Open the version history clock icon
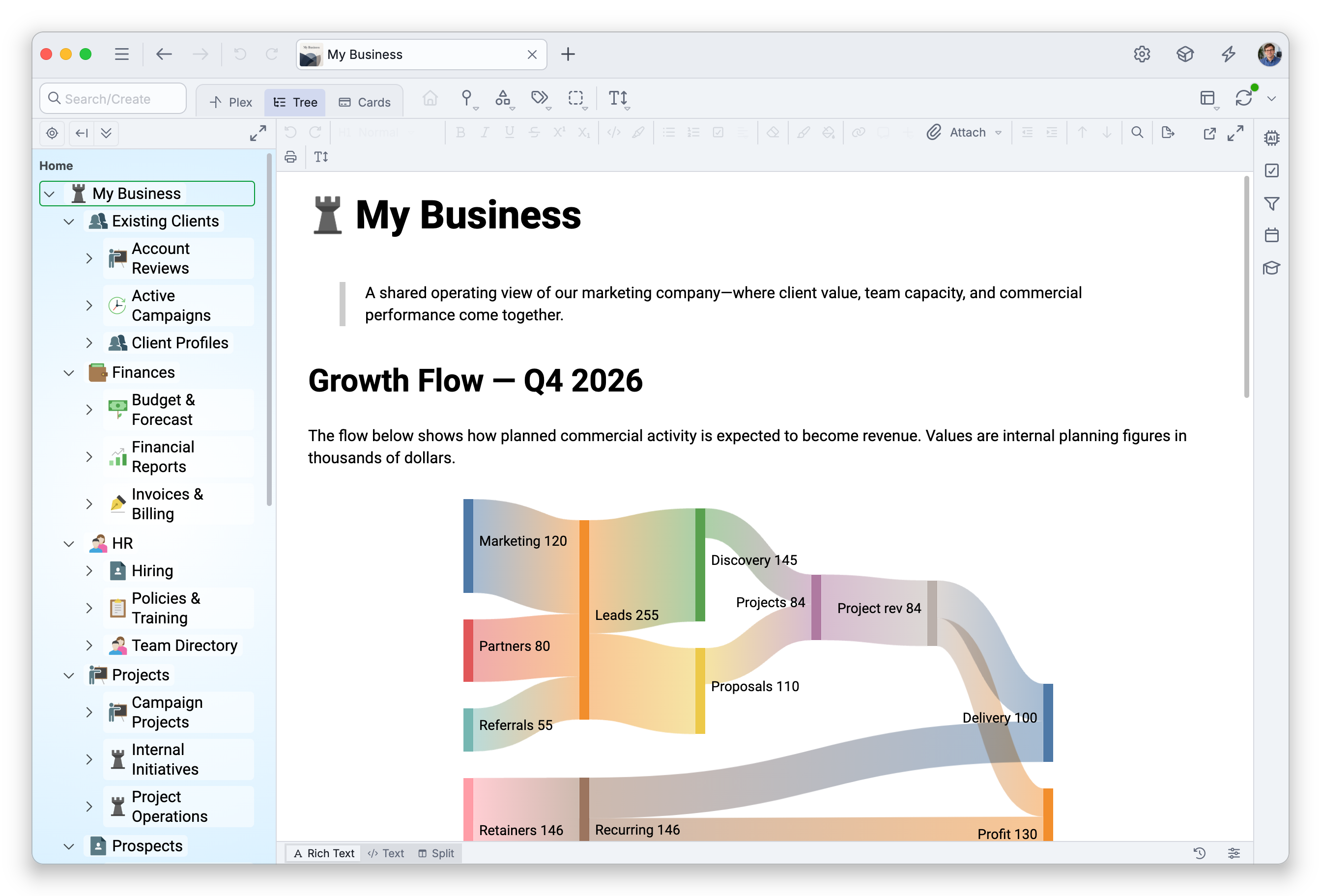Screen dimensions: 1321x896 point(1199,853)
